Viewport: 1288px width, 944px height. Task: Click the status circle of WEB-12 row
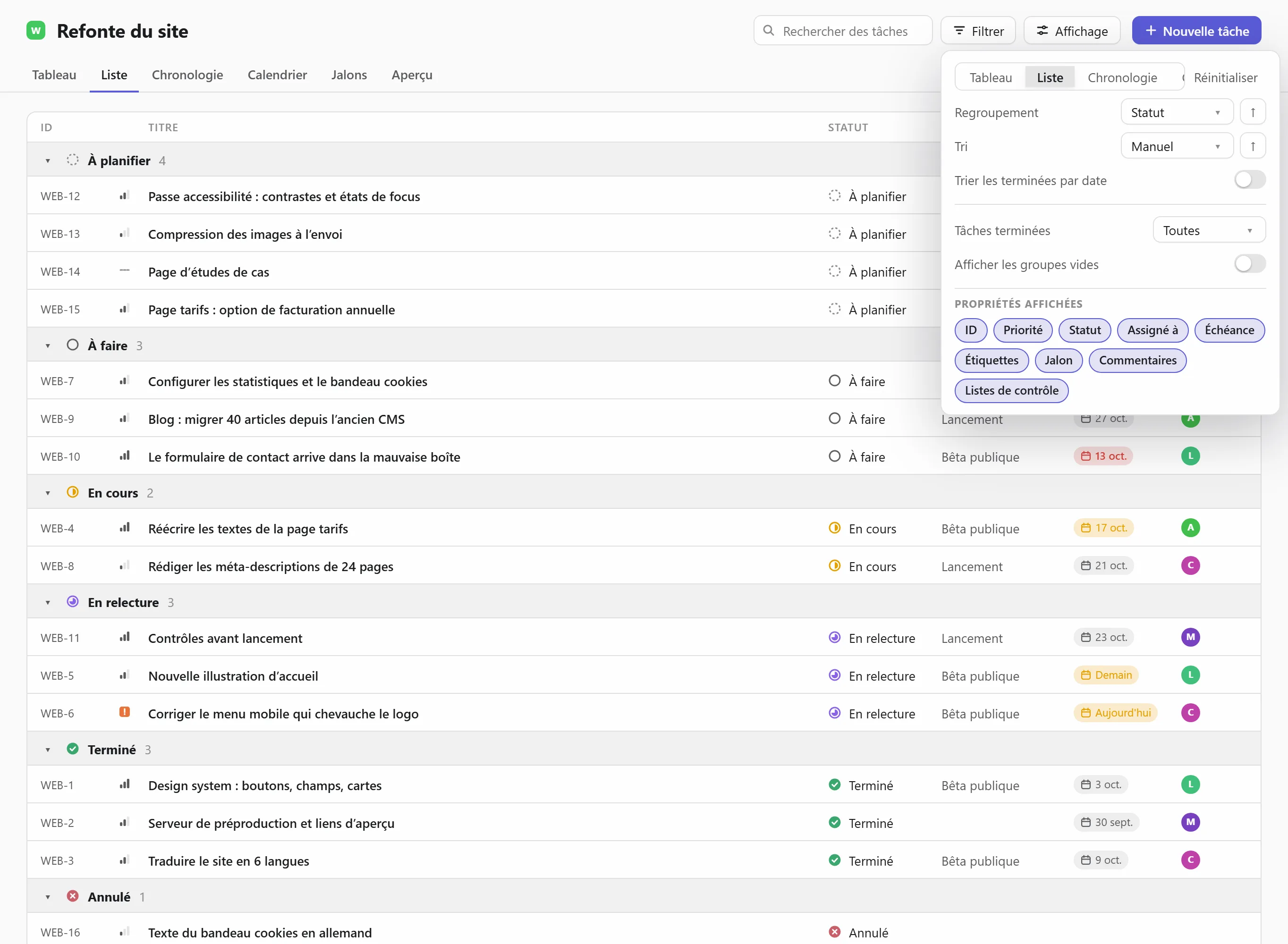[x=834, y=195]
